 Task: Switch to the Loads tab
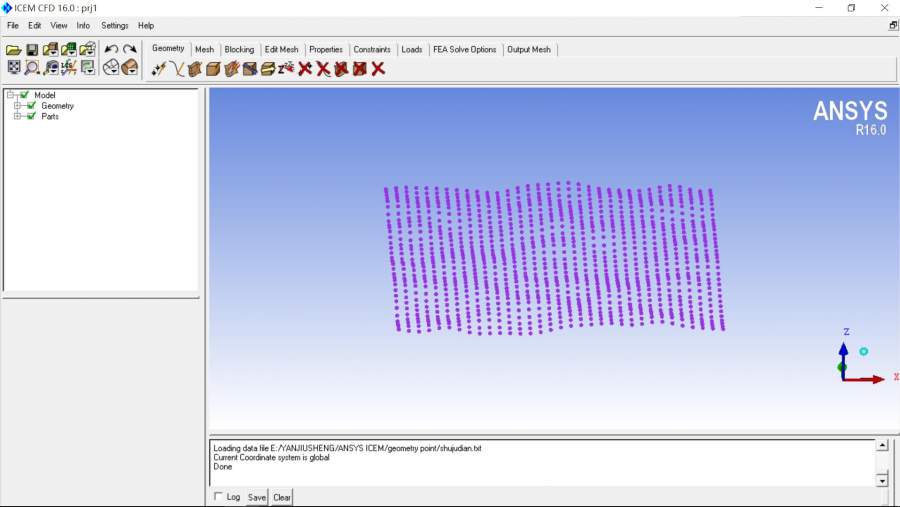tap(412, 50)
